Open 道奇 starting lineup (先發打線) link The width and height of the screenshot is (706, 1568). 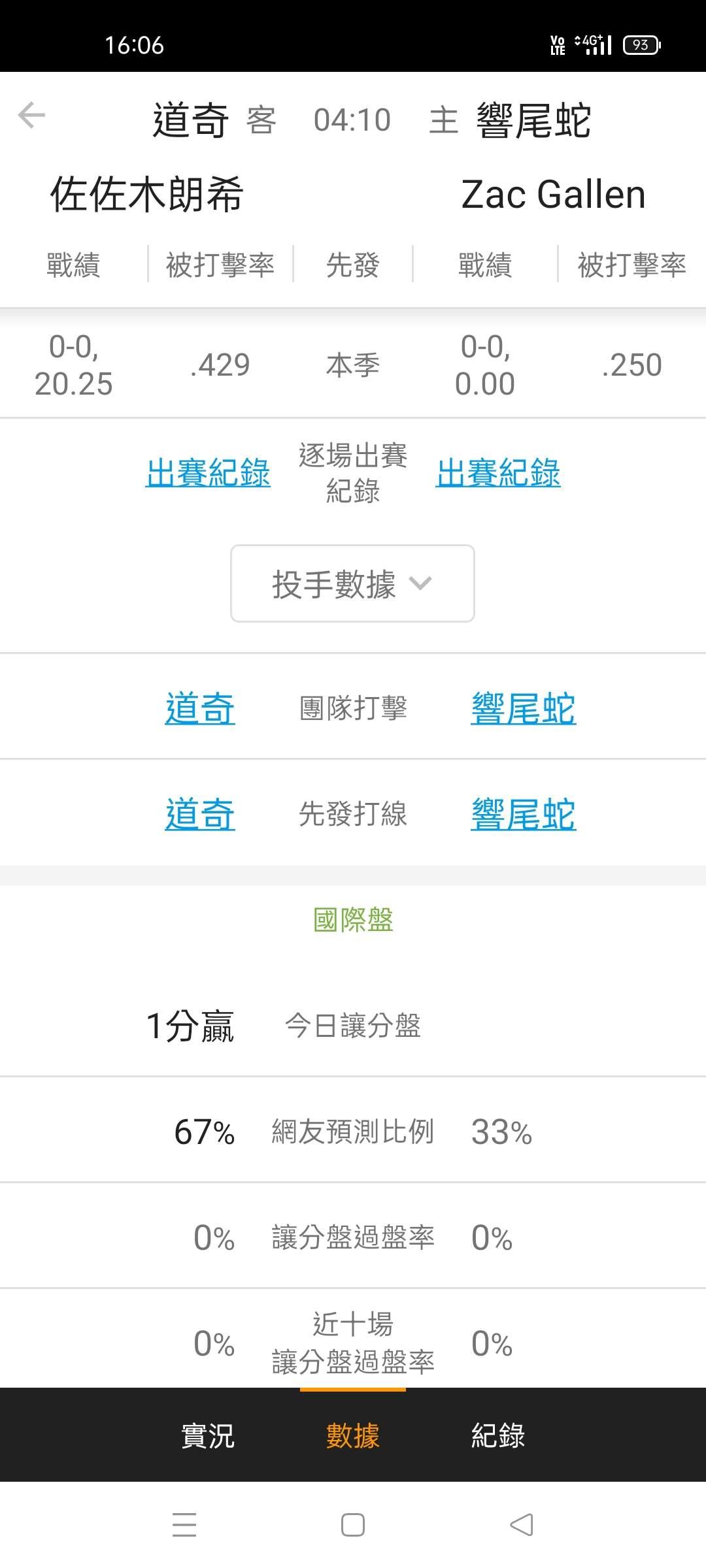pos(200,814)
